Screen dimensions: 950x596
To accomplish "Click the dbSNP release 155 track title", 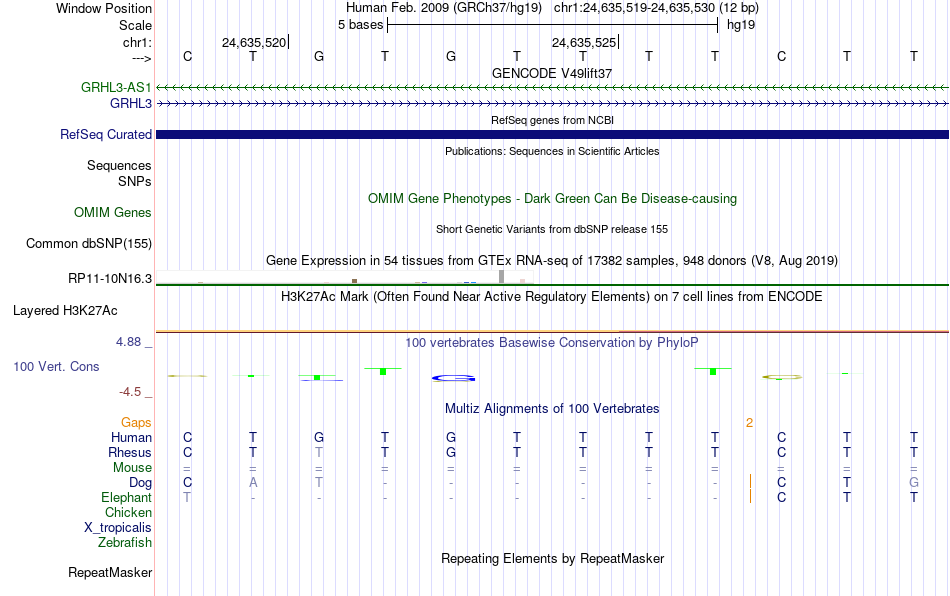I will (552, 230).
